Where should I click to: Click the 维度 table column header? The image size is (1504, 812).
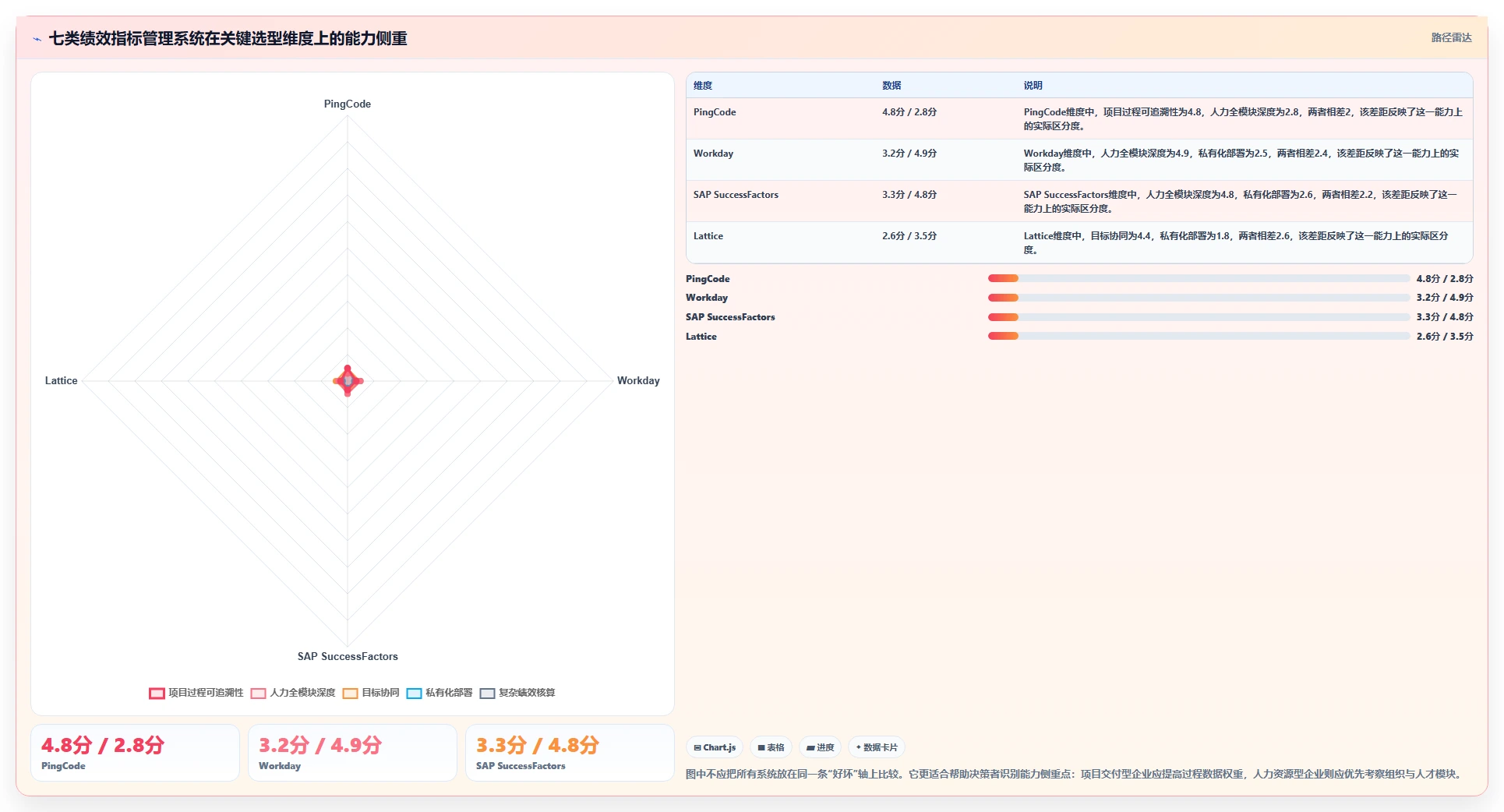tap(703, 86)
